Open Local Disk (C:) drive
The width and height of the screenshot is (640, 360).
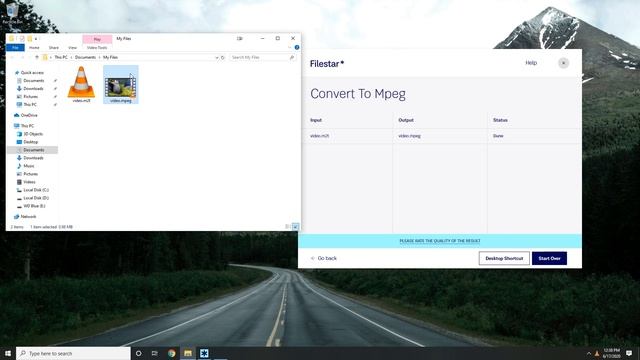pyautogui.click(x=36, y=190)
